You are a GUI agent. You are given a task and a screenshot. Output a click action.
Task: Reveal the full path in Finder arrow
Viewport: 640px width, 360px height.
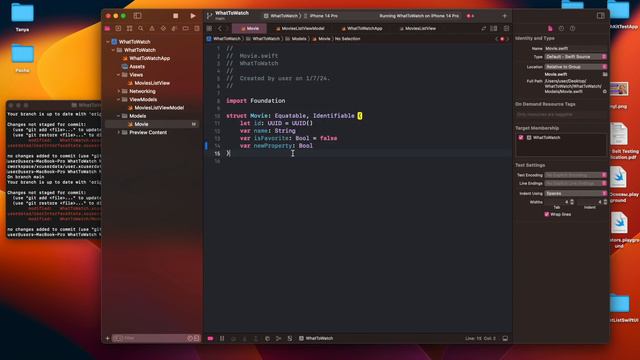tap(605, 91)
